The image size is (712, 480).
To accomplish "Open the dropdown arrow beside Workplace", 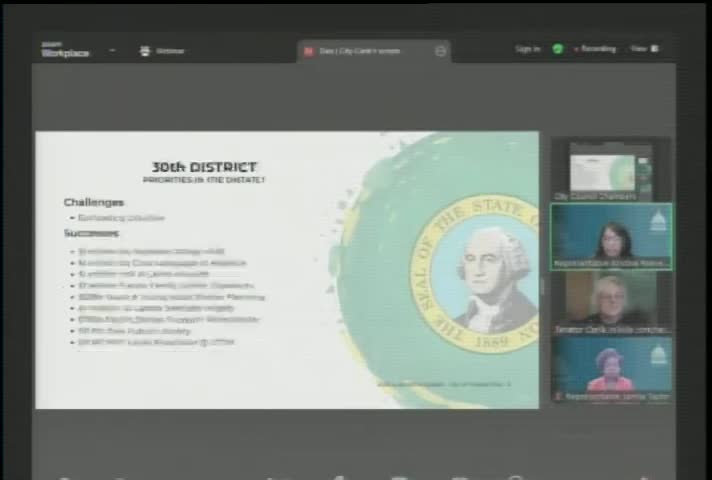I will point(112,50).
